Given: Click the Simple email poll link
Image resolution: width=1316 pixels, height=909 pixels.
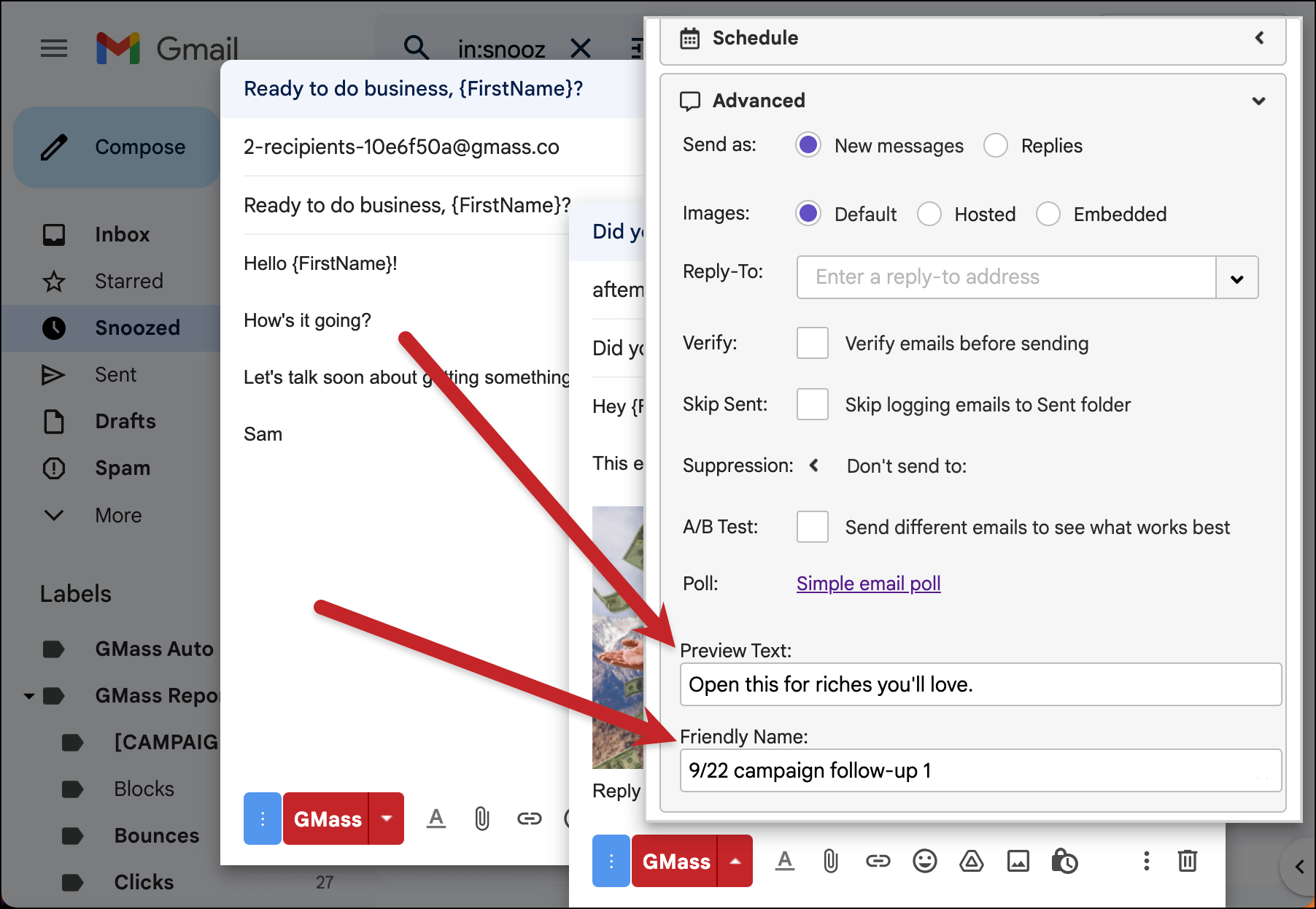Looking at the screenshot, I should tap(868, 584).
